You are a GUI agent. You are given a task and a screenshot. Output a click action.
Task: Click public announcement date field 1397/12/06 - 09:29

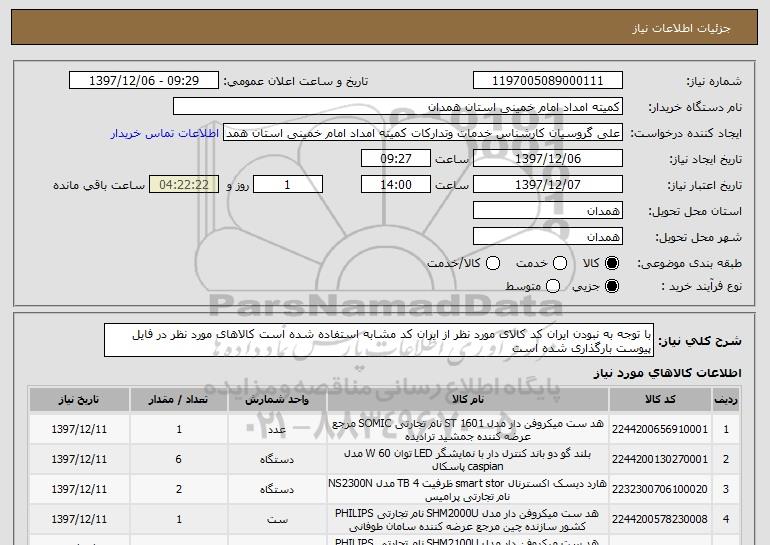pyautogui.click(x=144, y=81)
